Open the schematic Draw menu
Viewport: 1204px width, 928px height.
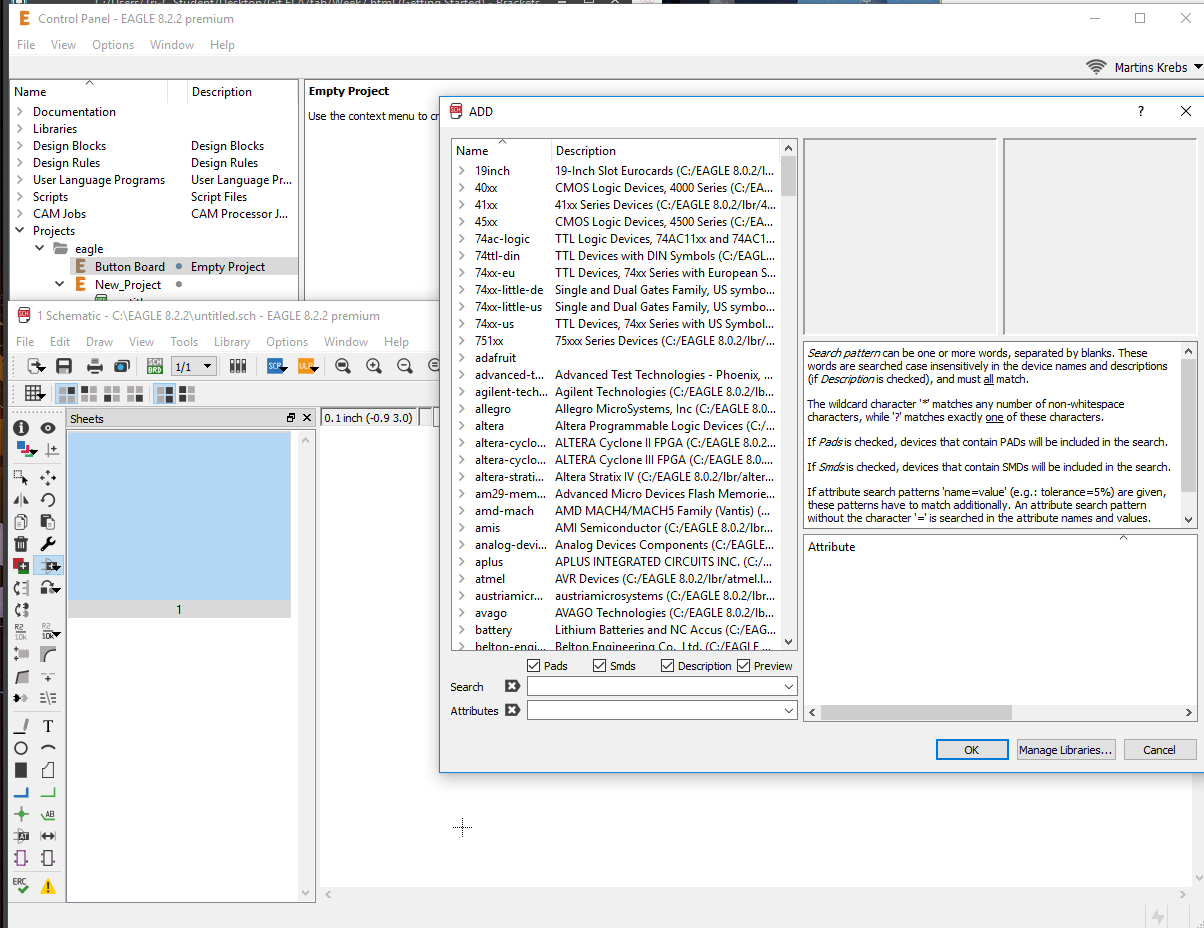99,342
